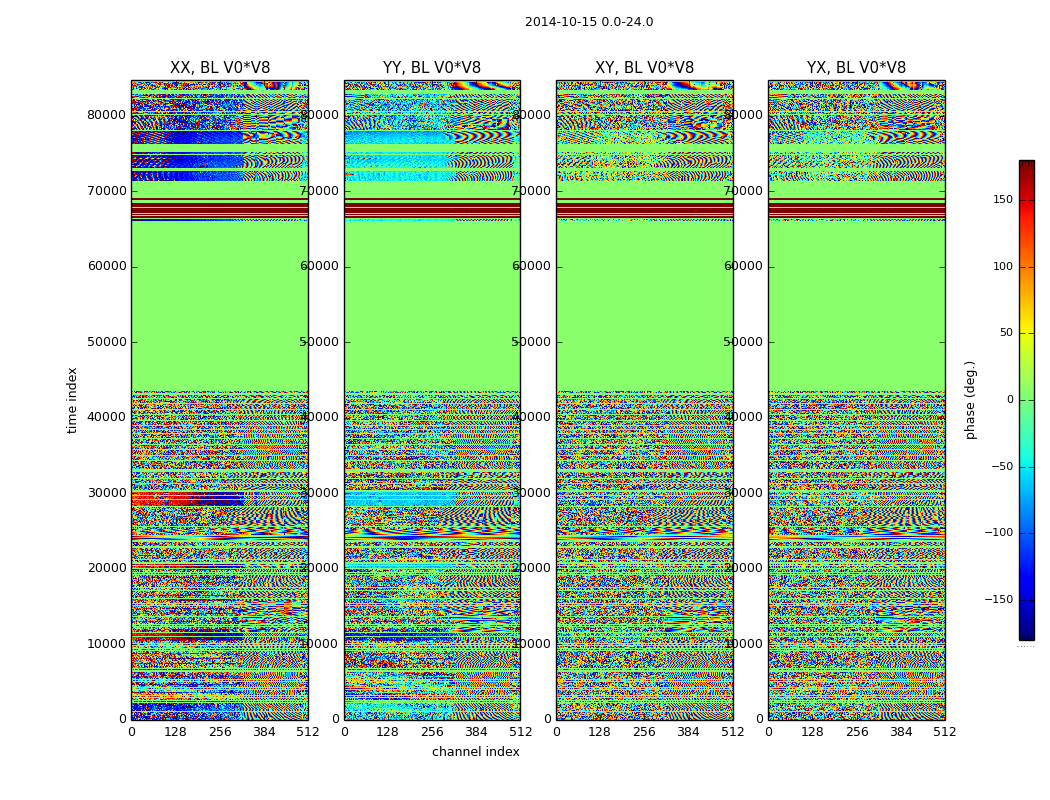The width and height of the screenshot is (1050, 800).
Task: Click colorbar tick label "100"
Action: tap(1003, 266)
